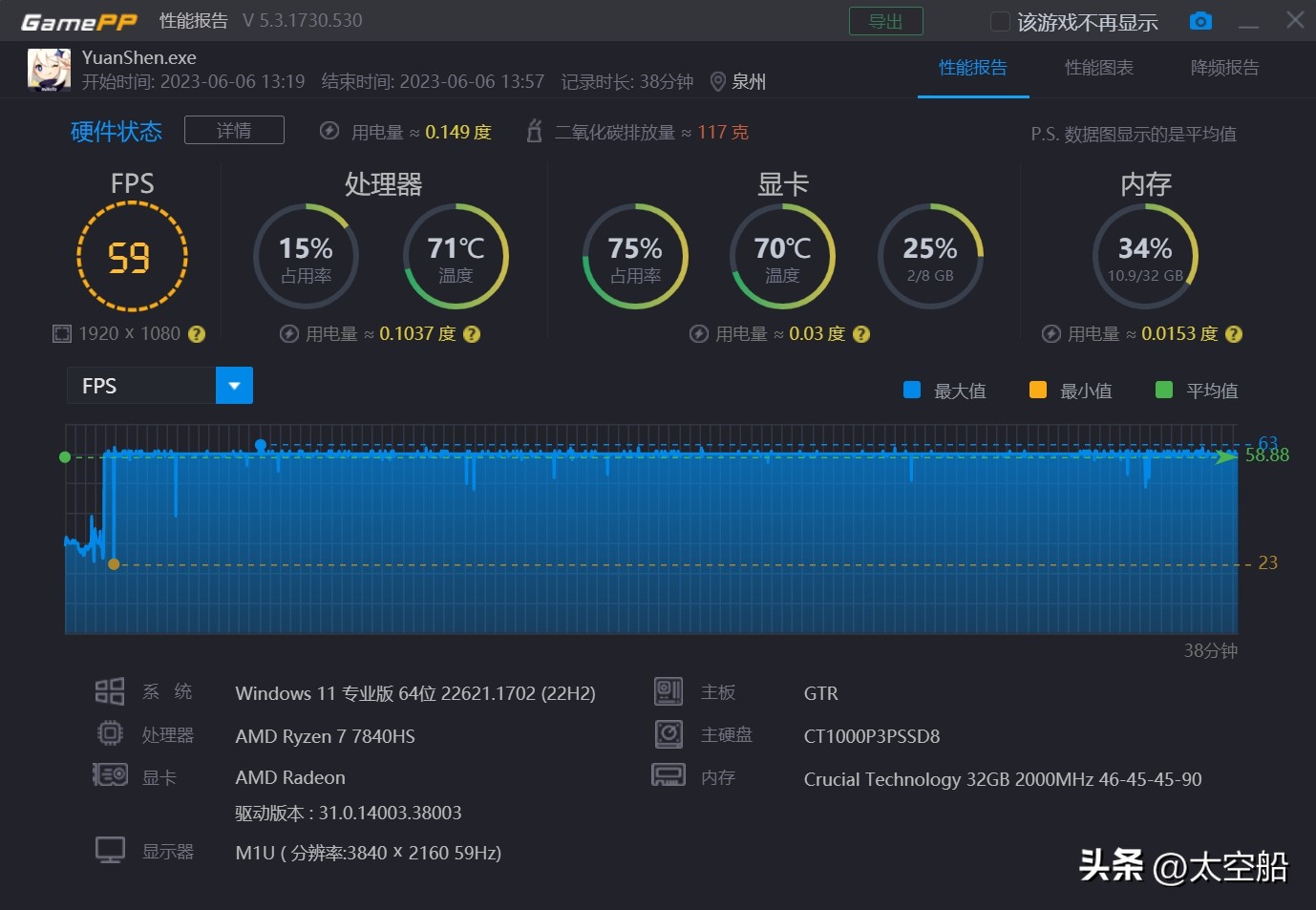Click the Windows 11 专业版 system text

(415, 693)
